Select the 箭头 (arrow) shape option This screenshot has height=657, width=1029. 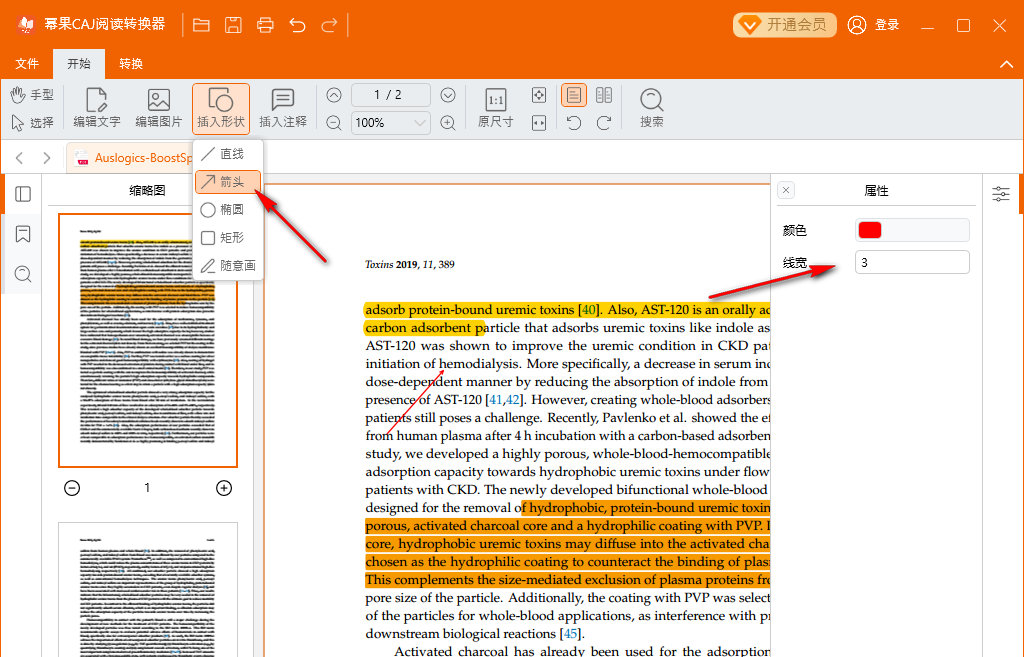tap(228, 182)
